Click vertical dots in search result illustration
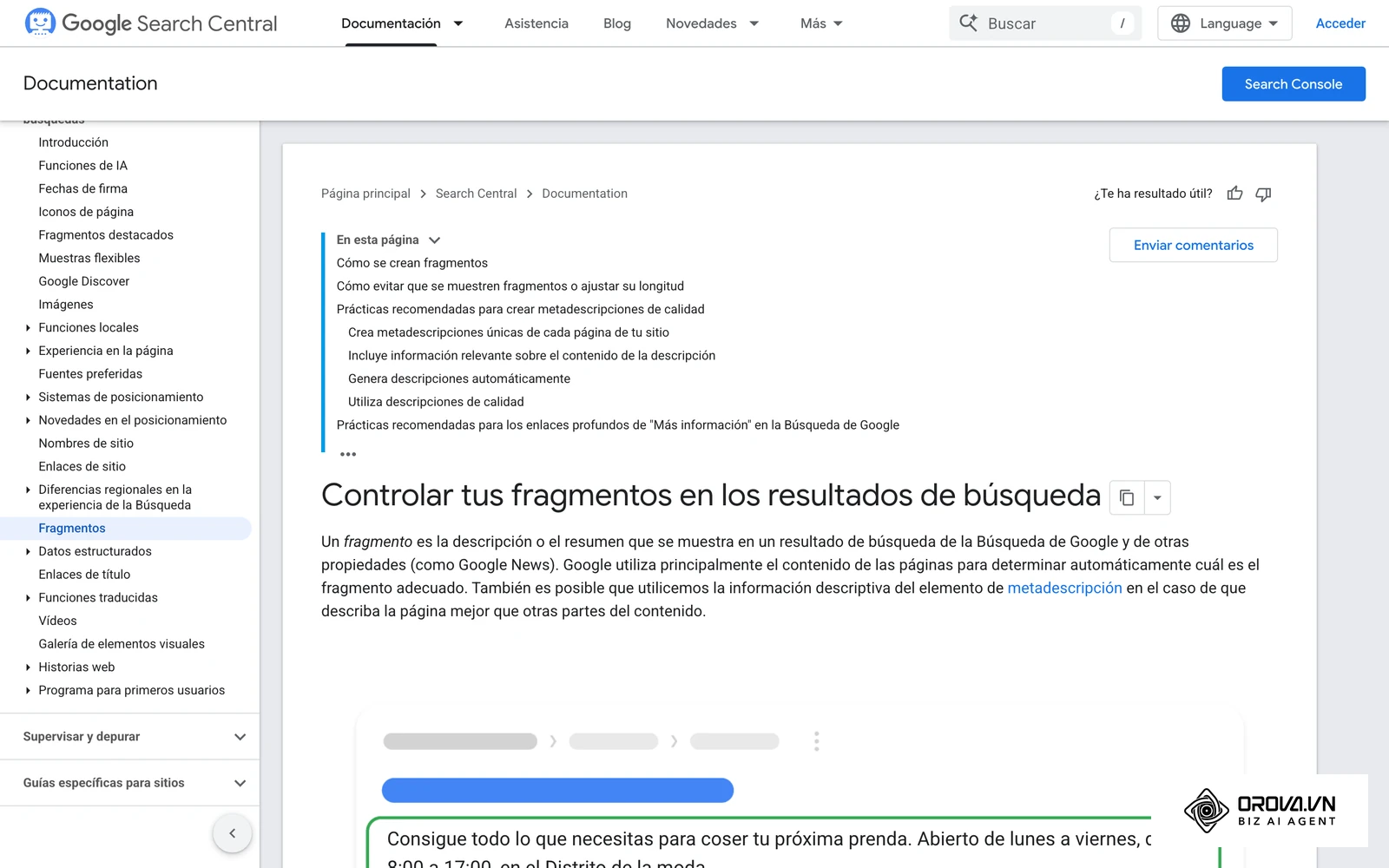This screenshot has height=868, width=1389. 816,741
